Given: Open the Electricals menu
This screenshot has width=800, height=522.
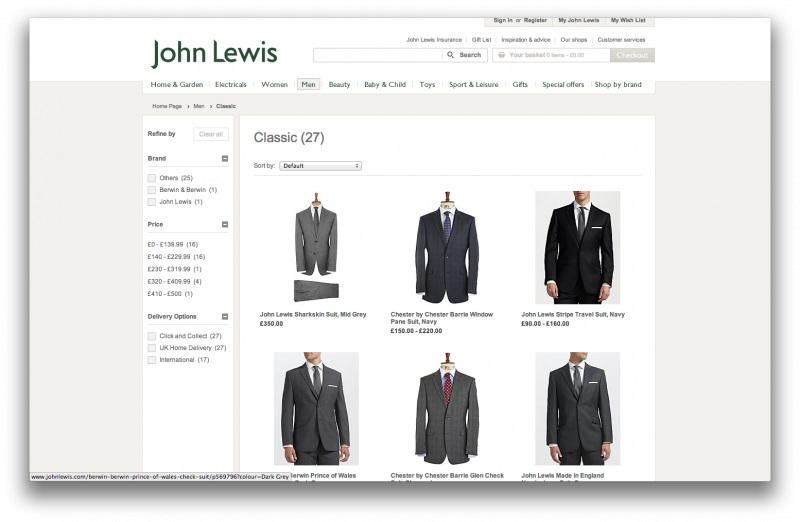Looking at the screenshot, I should [231, 84].
